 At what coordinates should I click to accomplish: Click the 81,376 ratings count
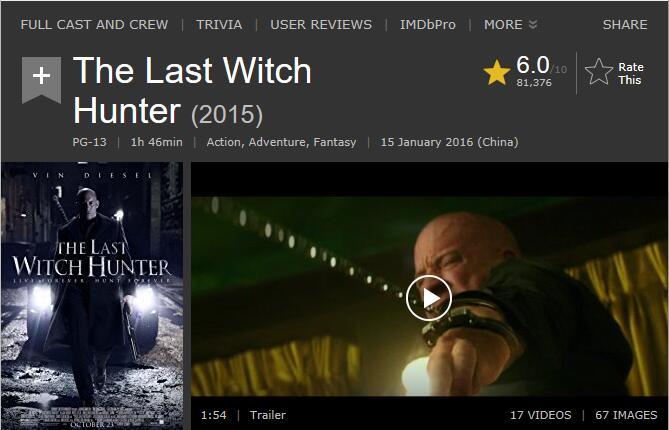(x=534, y=83)
